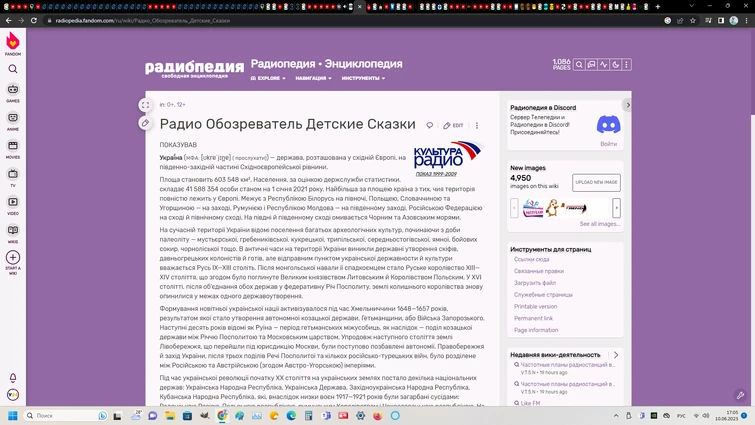Expand the Навигация menu
Viewport: 755px width, 425px height.
point(313,78)
